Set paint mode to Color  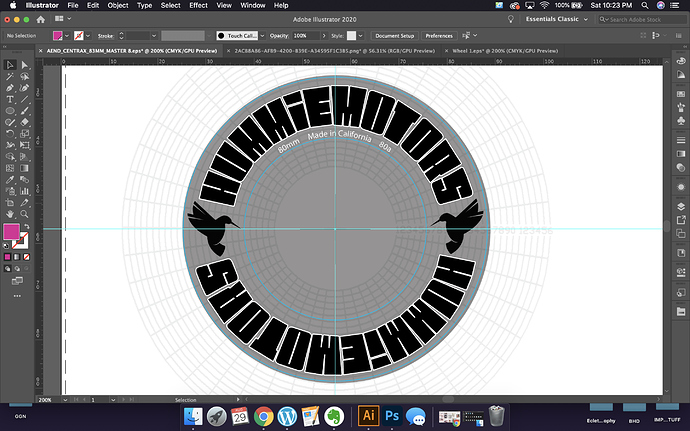pos(7,257)
